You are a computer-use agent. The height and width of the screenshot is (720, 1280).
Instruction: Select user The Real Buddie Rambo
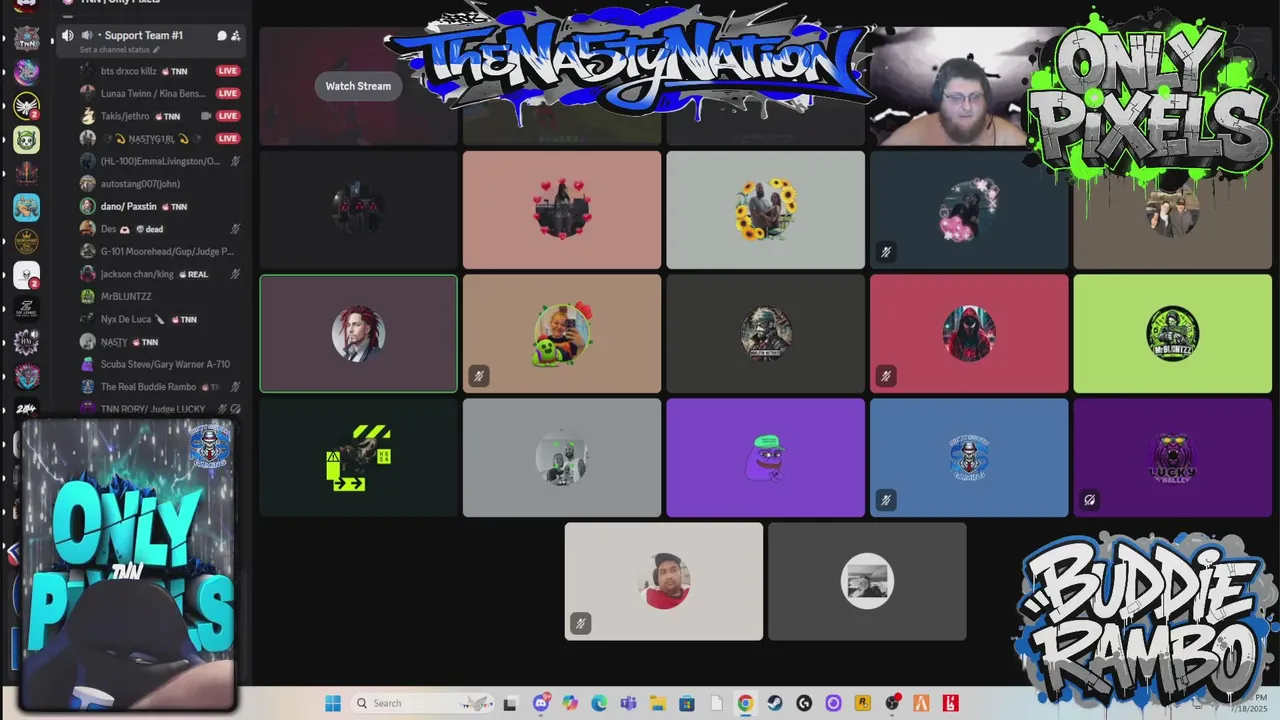coord(160,386)
